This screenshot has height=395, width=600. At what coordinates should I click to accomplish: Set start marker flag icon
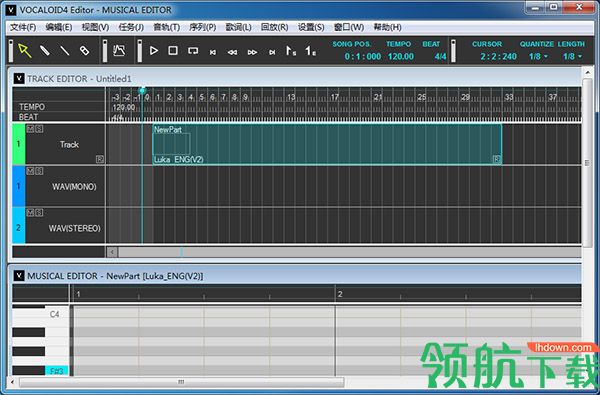click(291, 51)
